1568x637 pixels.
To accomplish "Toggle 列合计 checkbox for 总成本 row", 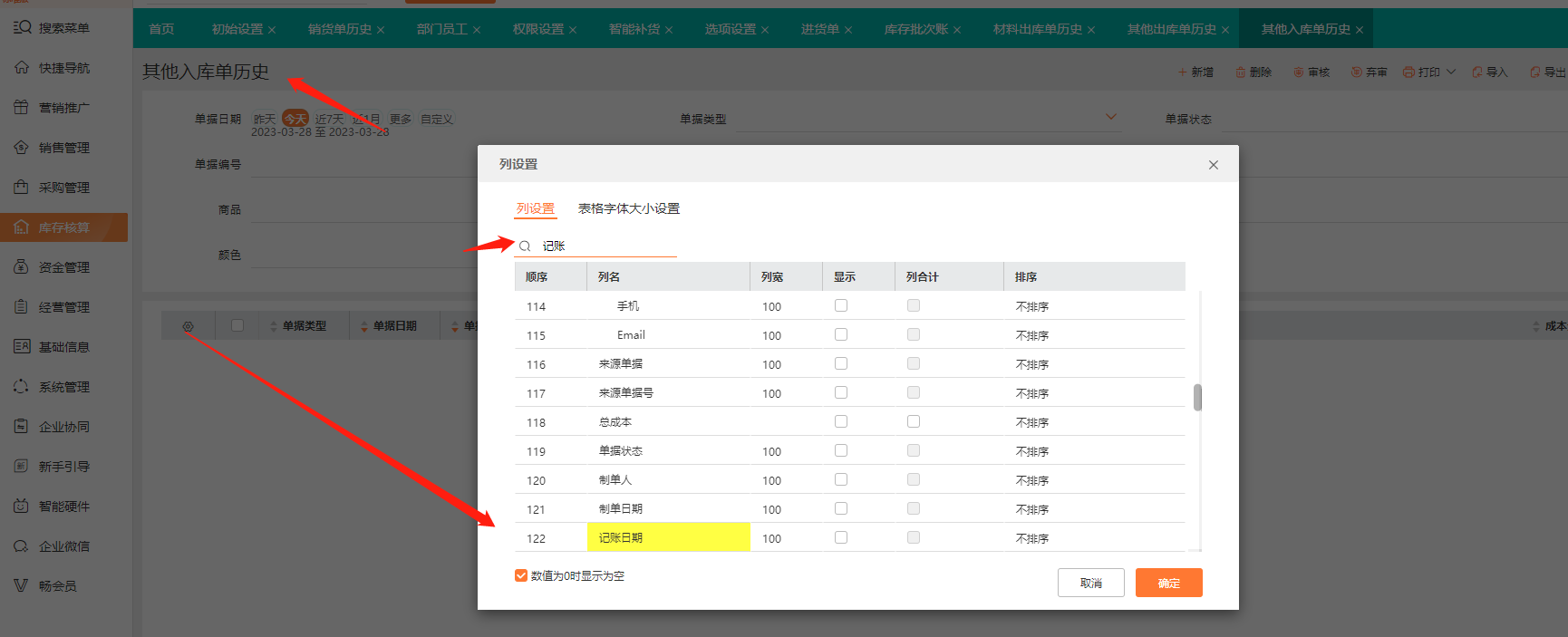I will [x=914, y=421].
